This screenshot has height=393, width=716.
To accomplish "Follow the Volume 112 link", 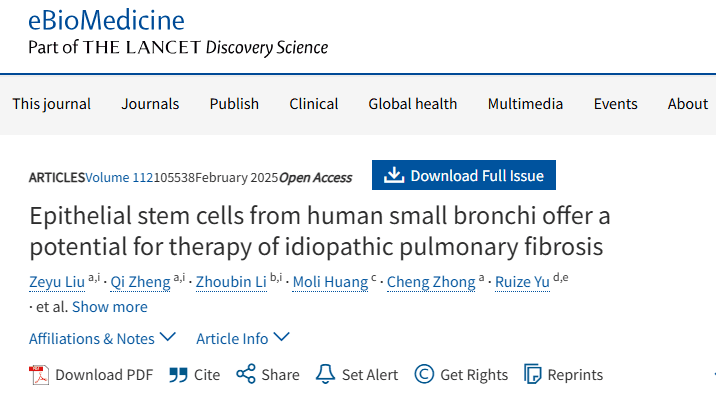I will pos(119,178).
